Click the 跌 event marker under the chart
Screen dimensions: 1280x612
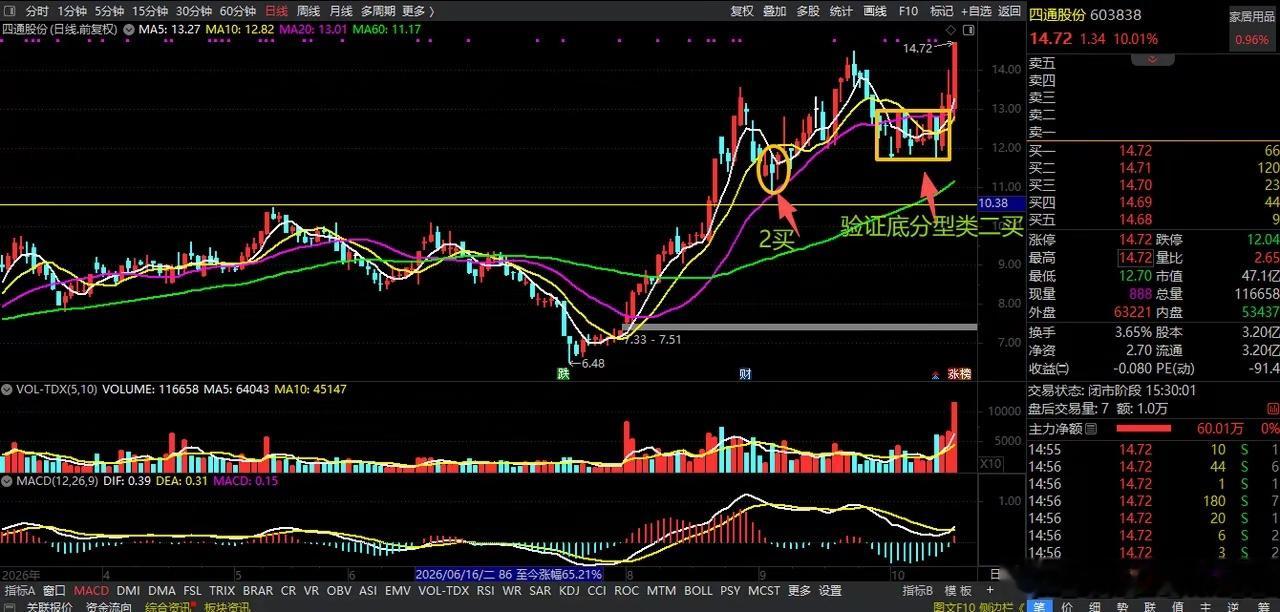(x=564, y=374)
